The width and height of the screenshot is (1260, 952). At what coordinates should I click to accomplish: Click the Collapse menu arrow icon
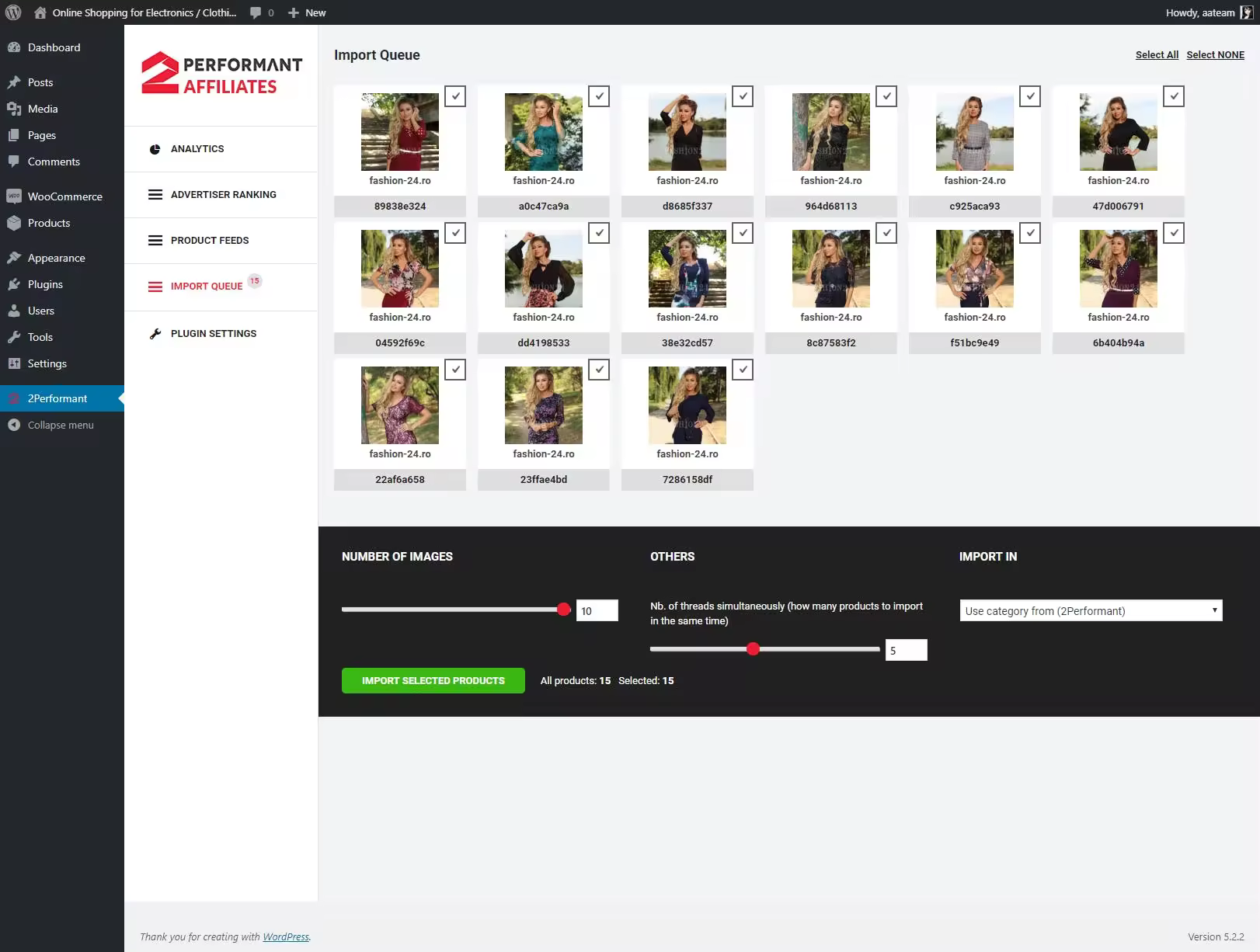click(x=14, y=425)
